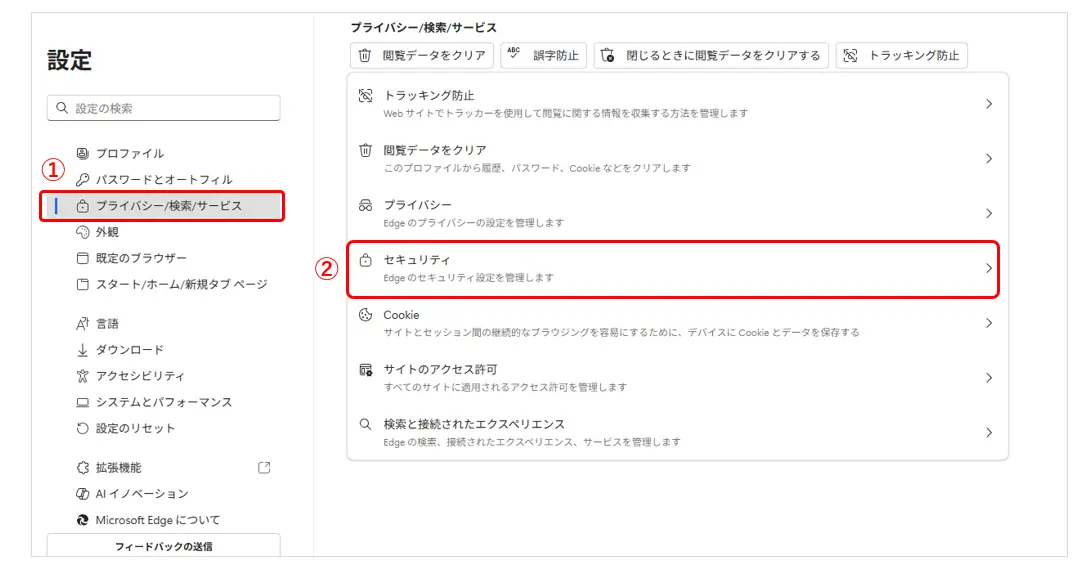1088x568 pixels.
Task: Click the 設定の検索 search field
Action: 164,108
